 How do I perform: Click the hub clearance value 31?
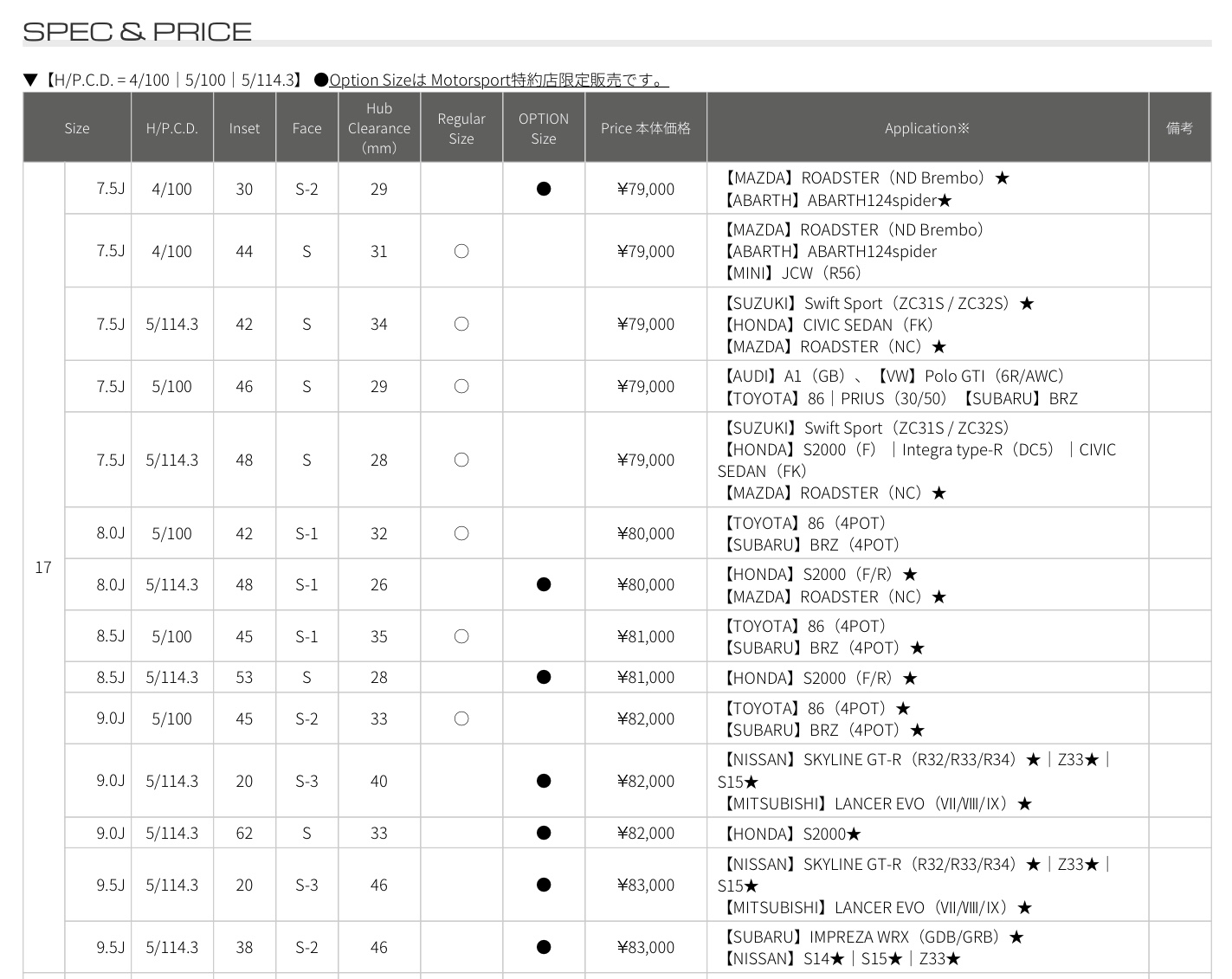pyautogui.click(x=379, y=251)
